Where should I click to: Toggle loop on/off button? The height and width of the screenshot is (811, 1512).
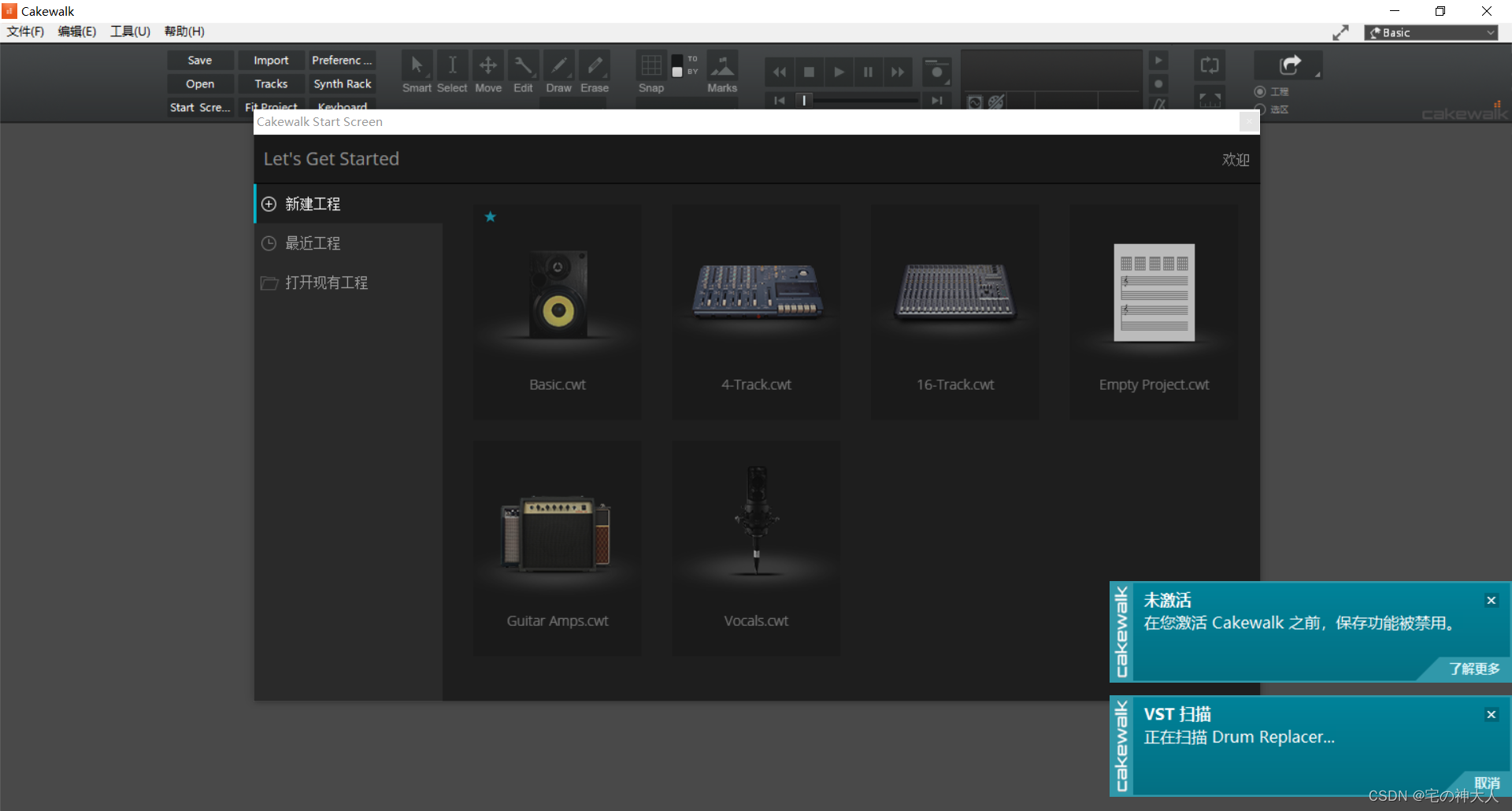[x=1210, y=66]
